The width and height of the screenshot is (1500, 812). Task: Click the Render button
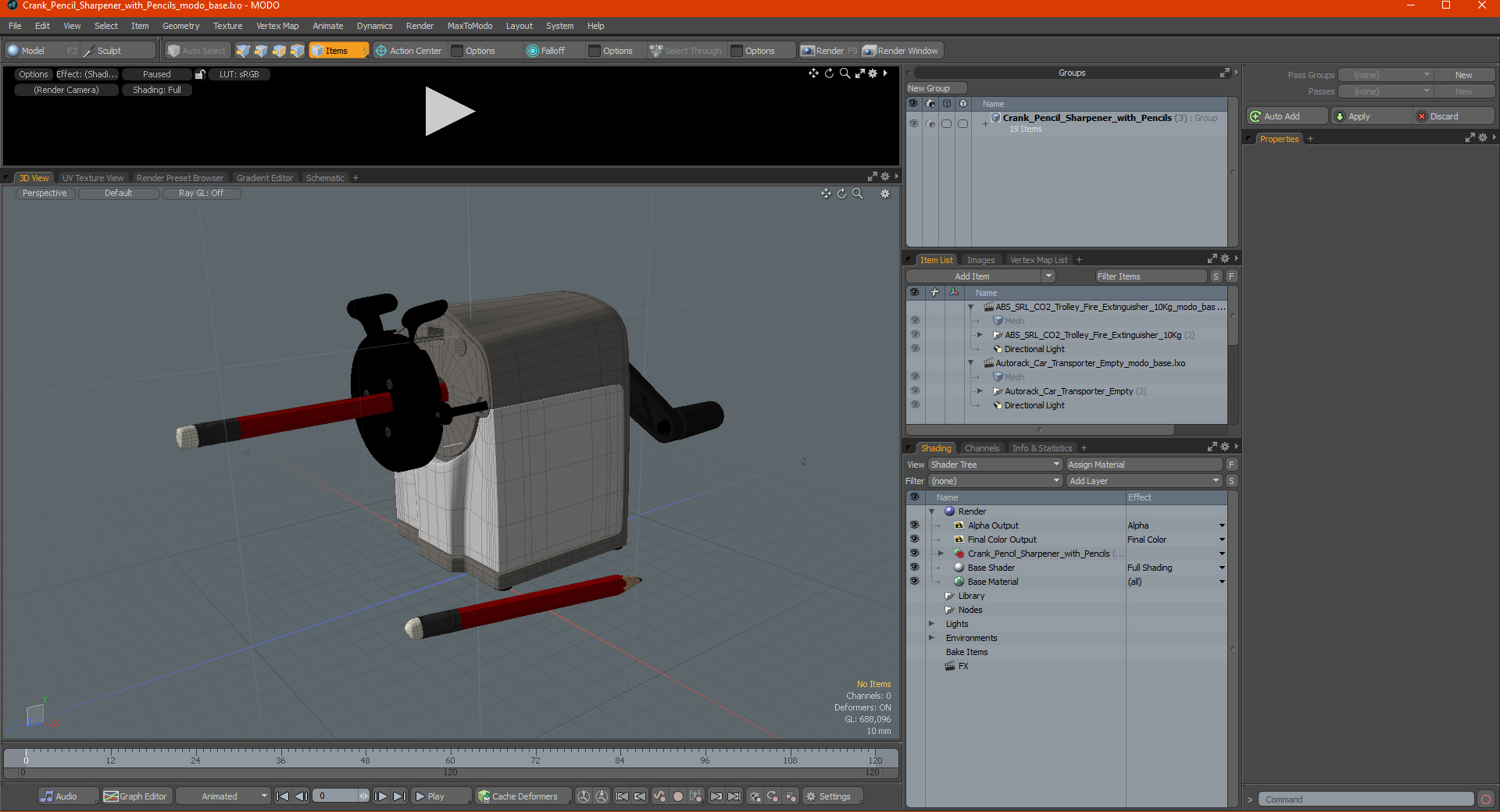[830, 51]
